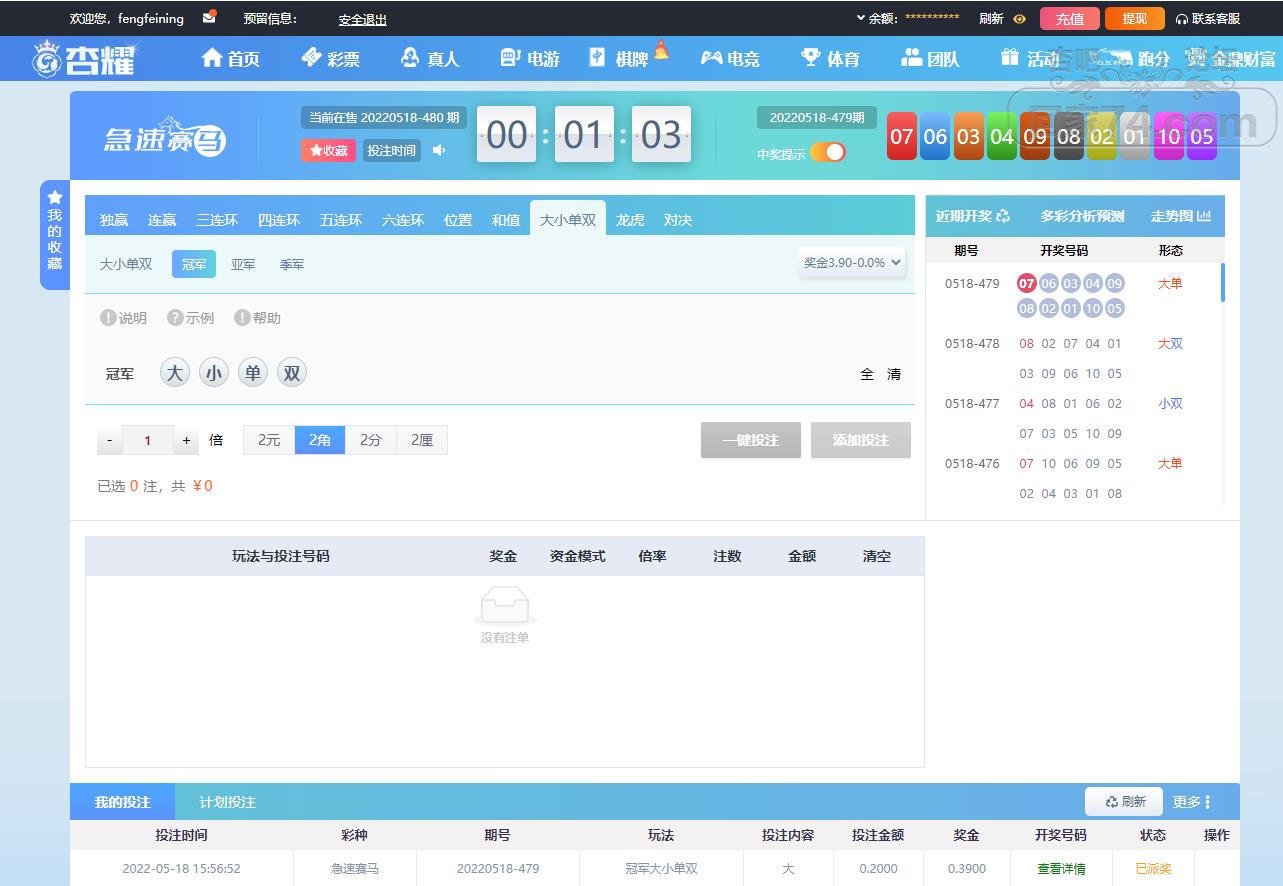Click 查看详情 link in bet row
The image size is (1283, 886).
tap(1060, 869)
